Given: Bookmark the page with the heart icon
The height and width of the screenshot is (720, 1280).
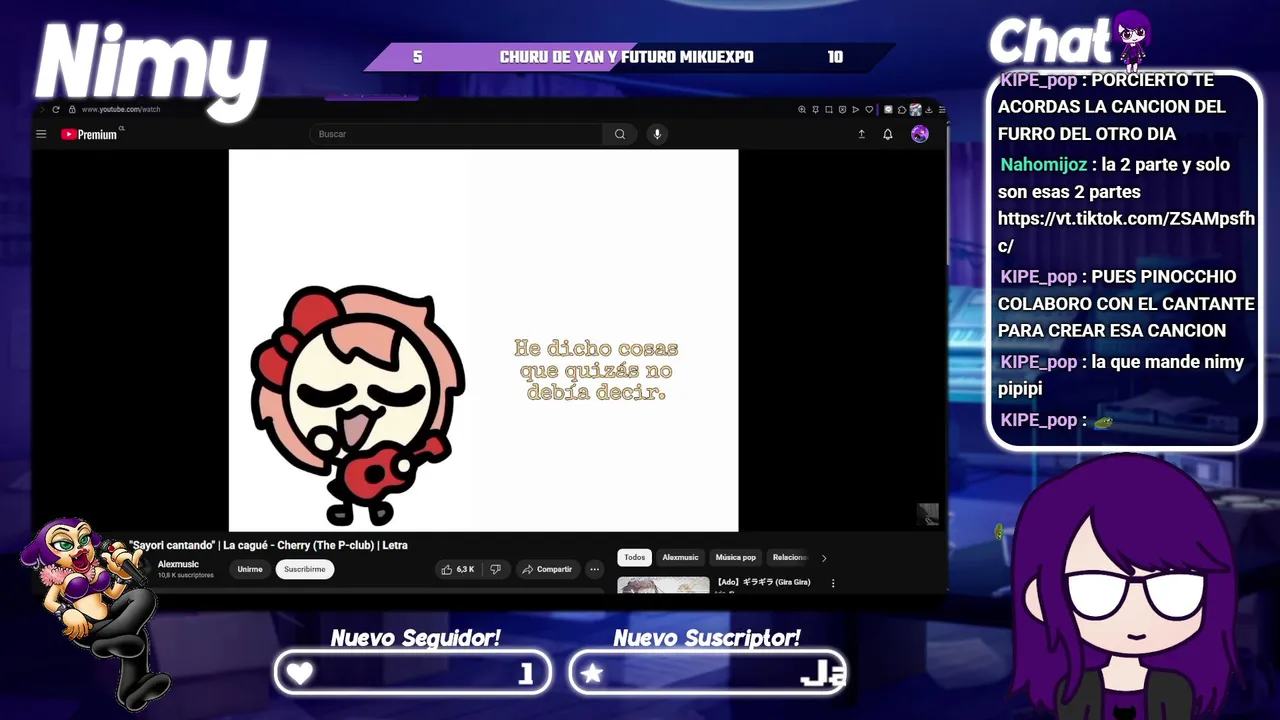Looking at the screenshot, I should click(x=869, y=110).
